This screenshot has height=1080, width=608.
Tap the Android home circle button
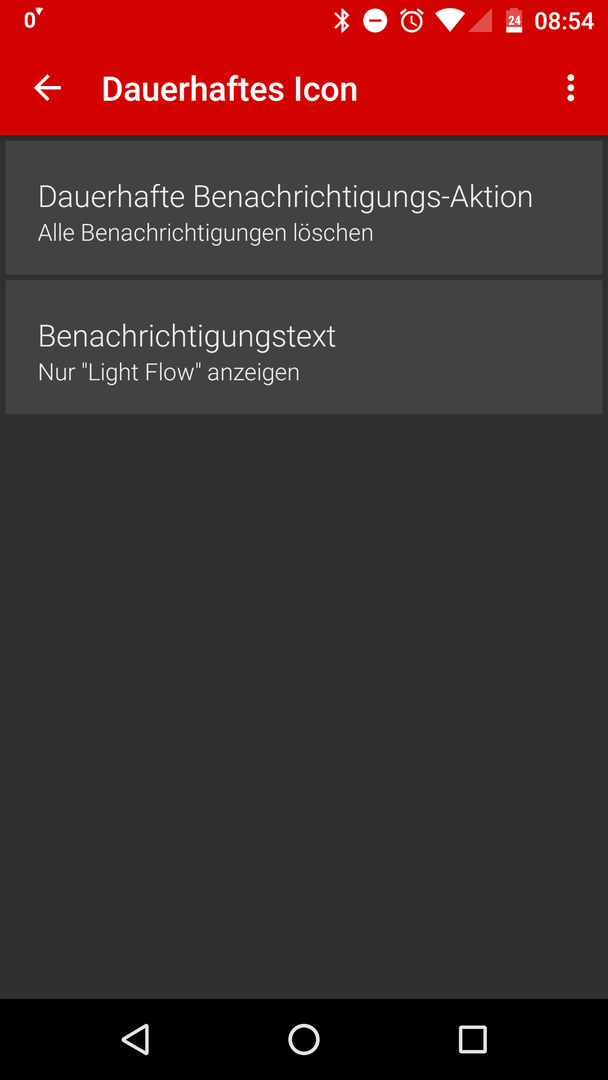click(x=304, y=1039)
